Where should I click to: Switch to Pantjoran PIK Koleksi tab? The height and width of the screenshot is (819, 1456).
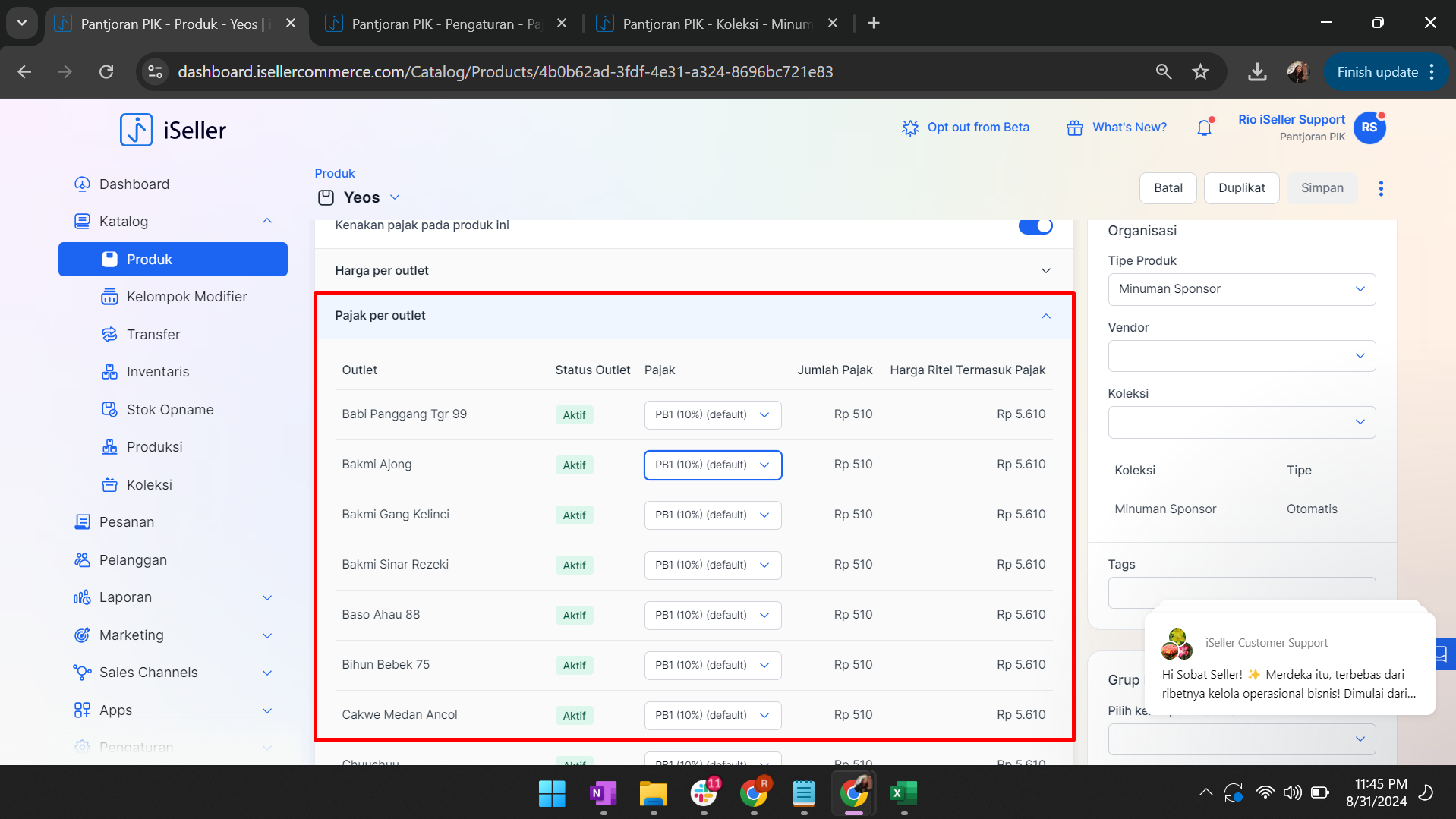tap(717, 24)
